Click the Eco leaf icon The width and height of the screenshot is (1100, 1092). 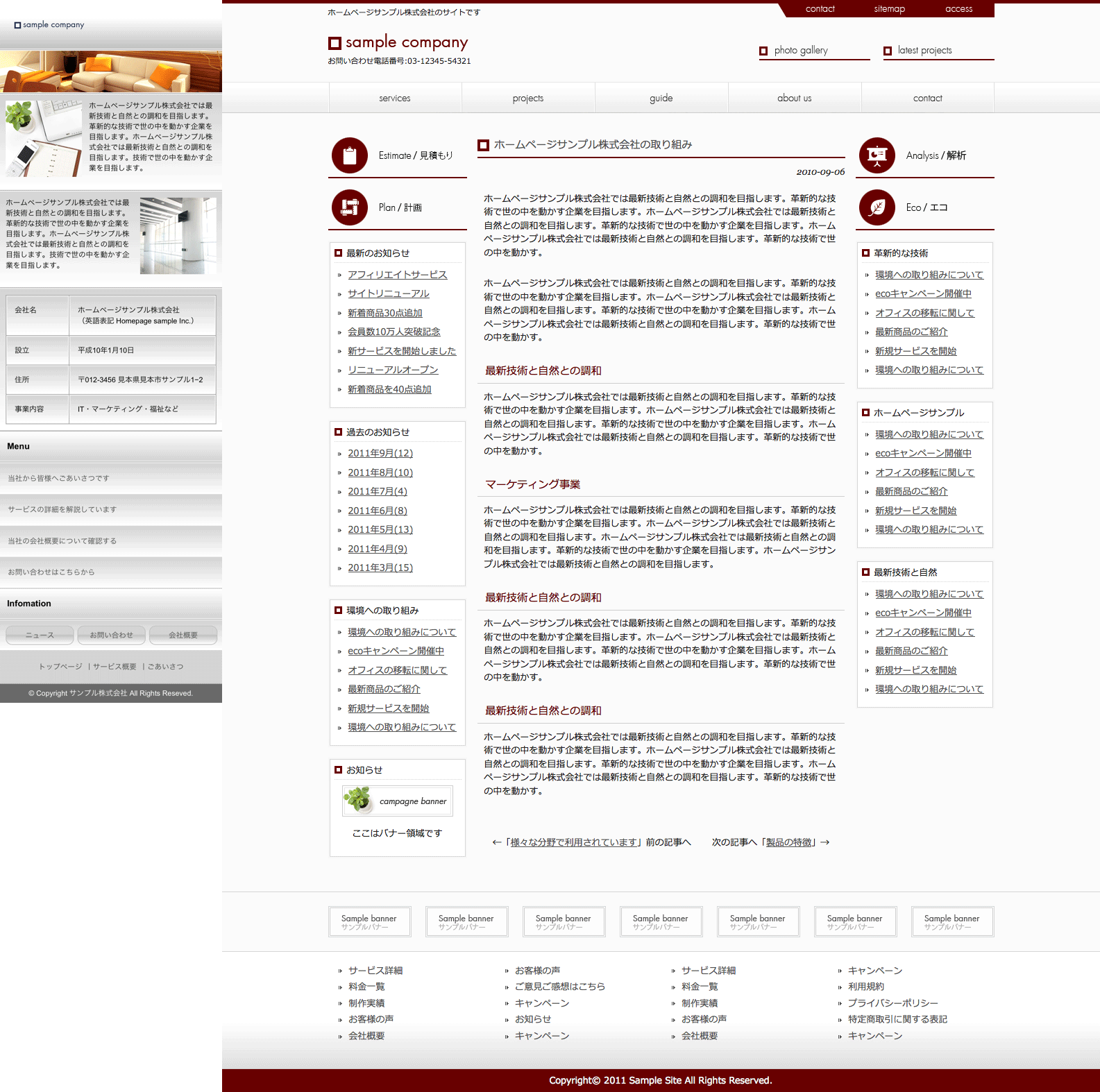[877, 207]
